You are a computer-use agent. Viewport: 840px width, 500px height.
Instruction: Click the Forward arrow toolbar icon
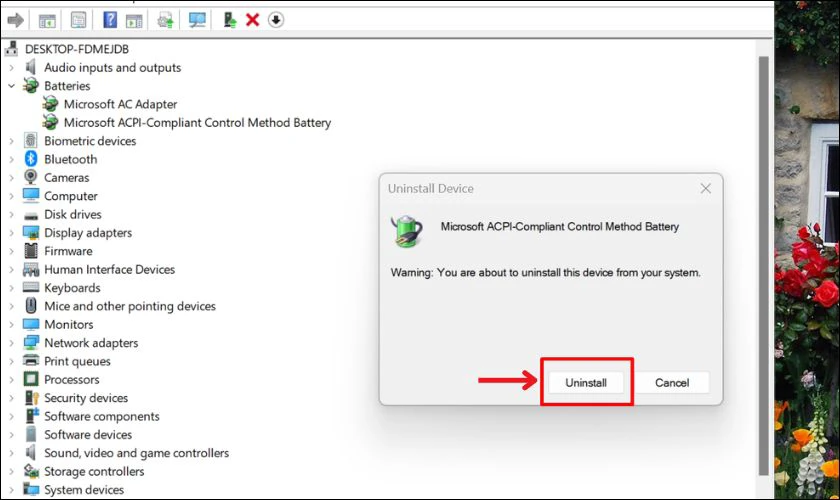point(16,20)
